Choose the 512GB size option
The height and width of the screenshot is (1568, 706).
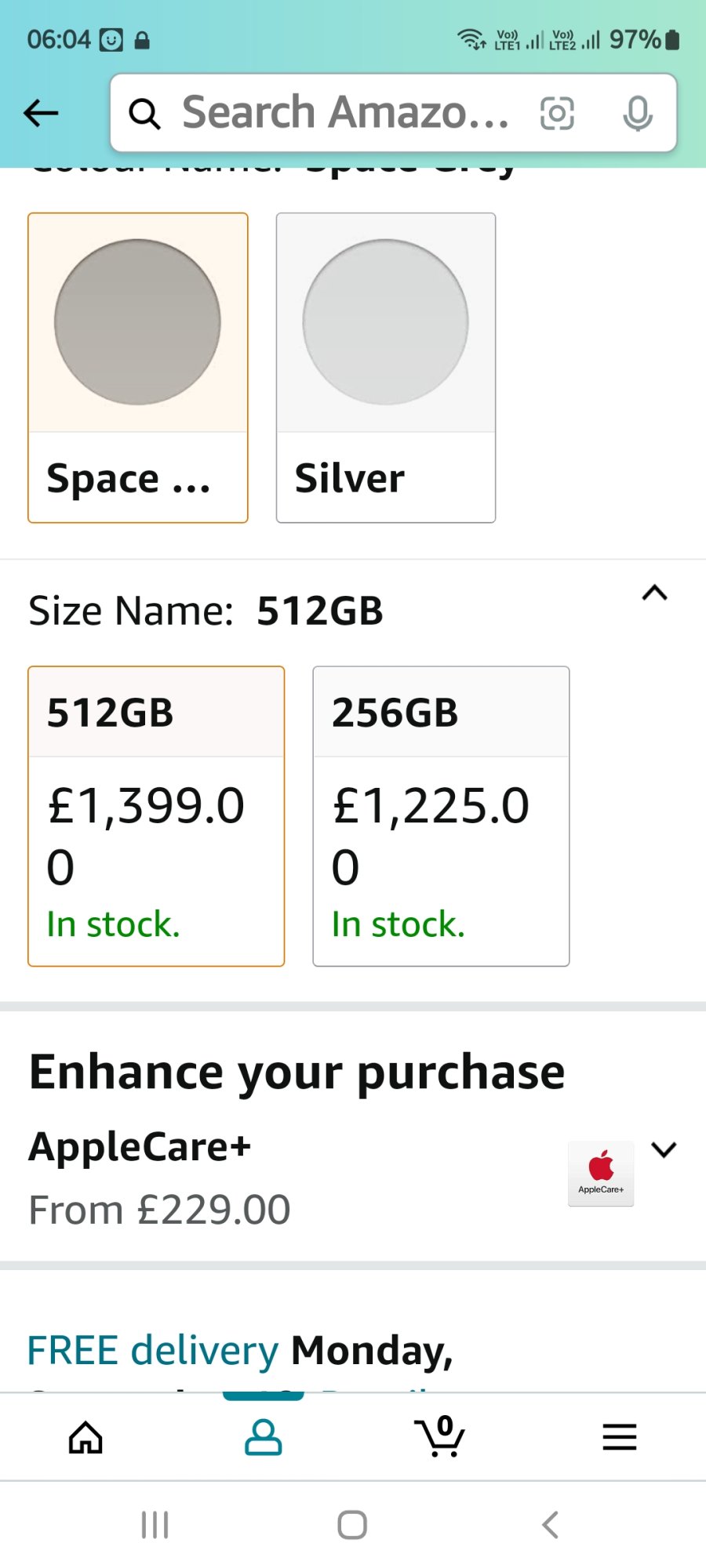pyautogui.click(x=156, y=815)
